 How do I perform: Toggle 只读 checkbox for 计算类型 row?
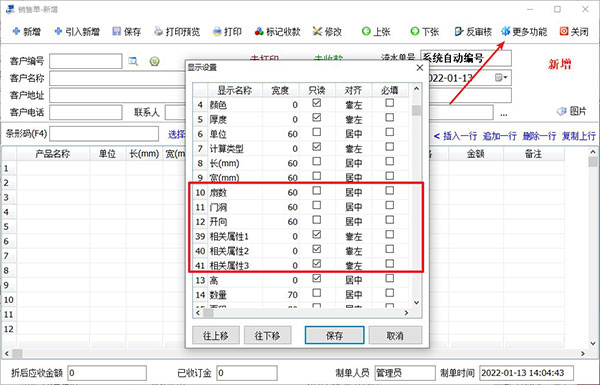tap(316, 147)
